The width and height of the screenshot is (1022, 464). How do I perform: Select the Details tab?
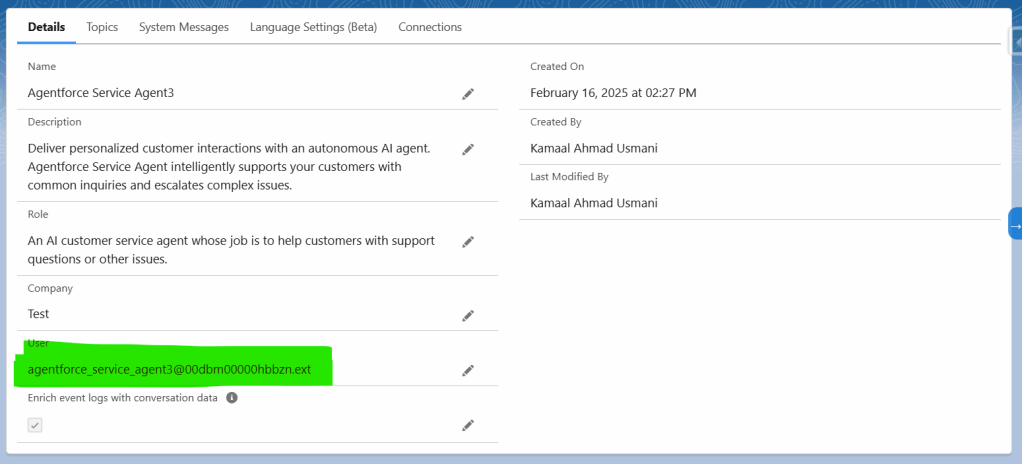pos(46,27)
